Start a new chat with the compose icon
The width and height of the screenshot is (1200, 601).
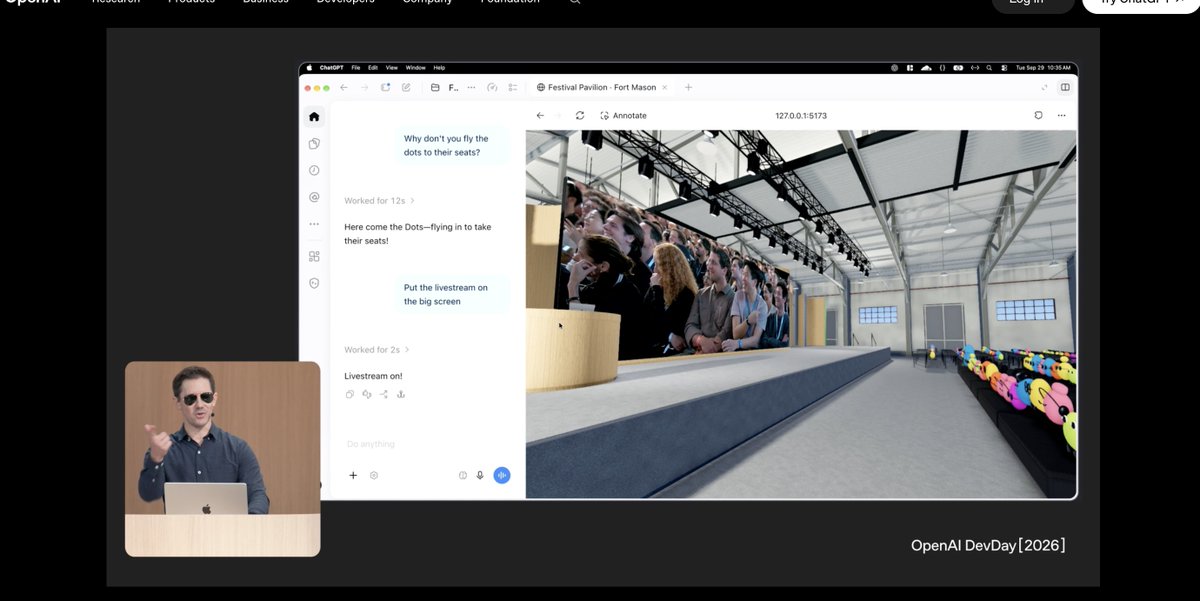[406, 88]
